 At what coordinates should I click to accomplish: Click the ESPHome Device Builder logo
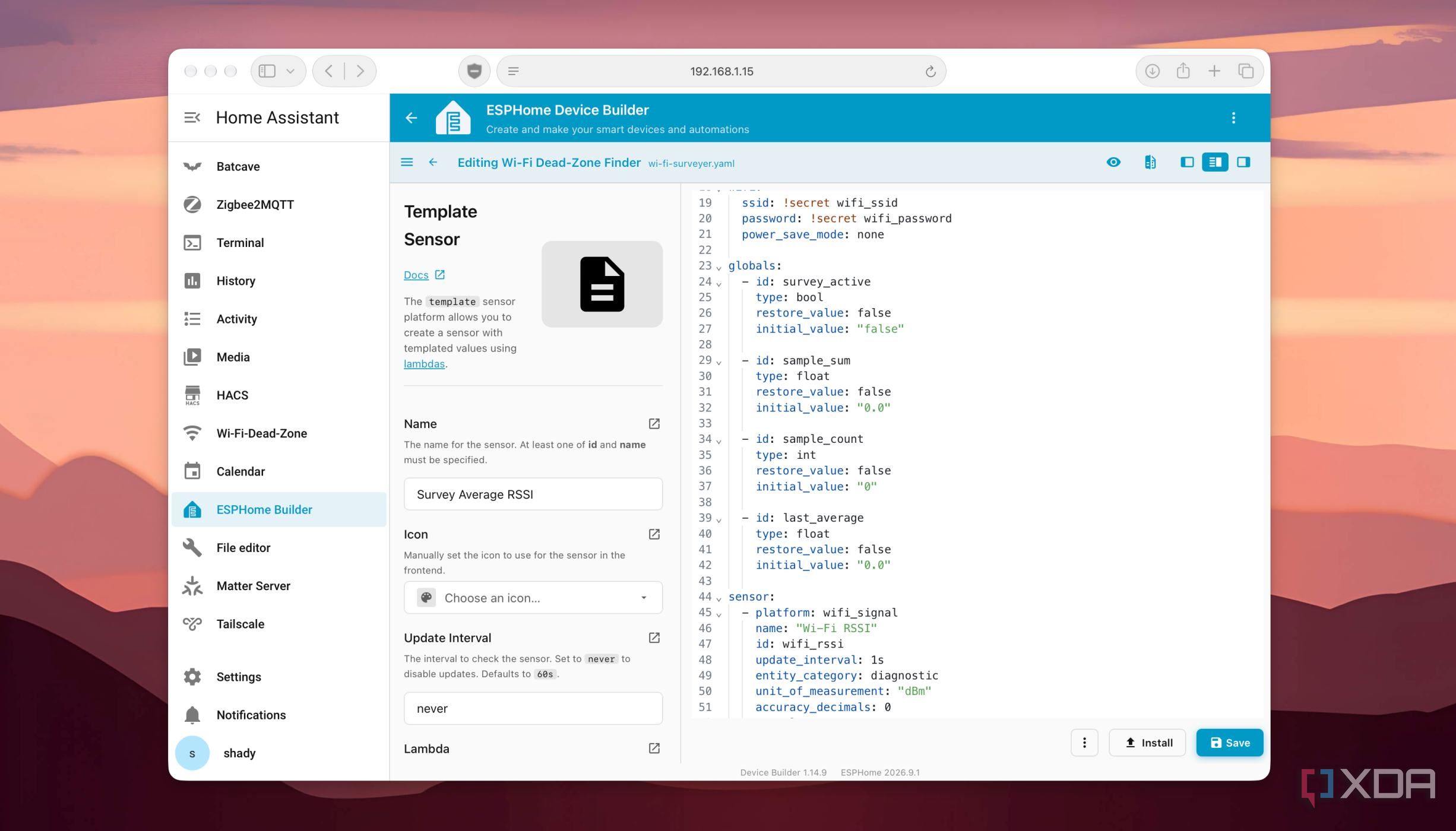(x=453, y=118)
